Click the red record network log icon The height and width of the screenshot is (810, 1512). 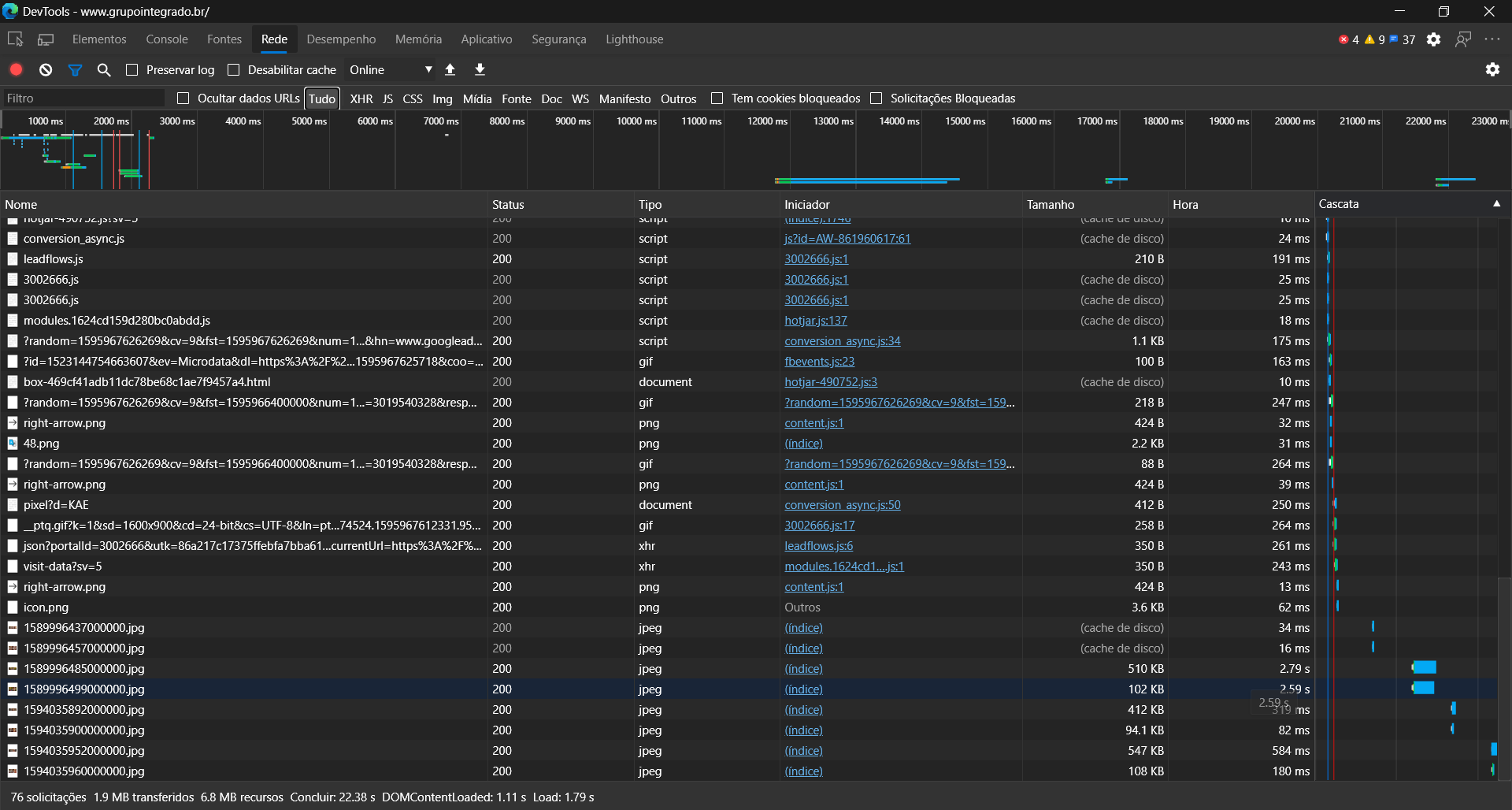click(x=16, y=69)
